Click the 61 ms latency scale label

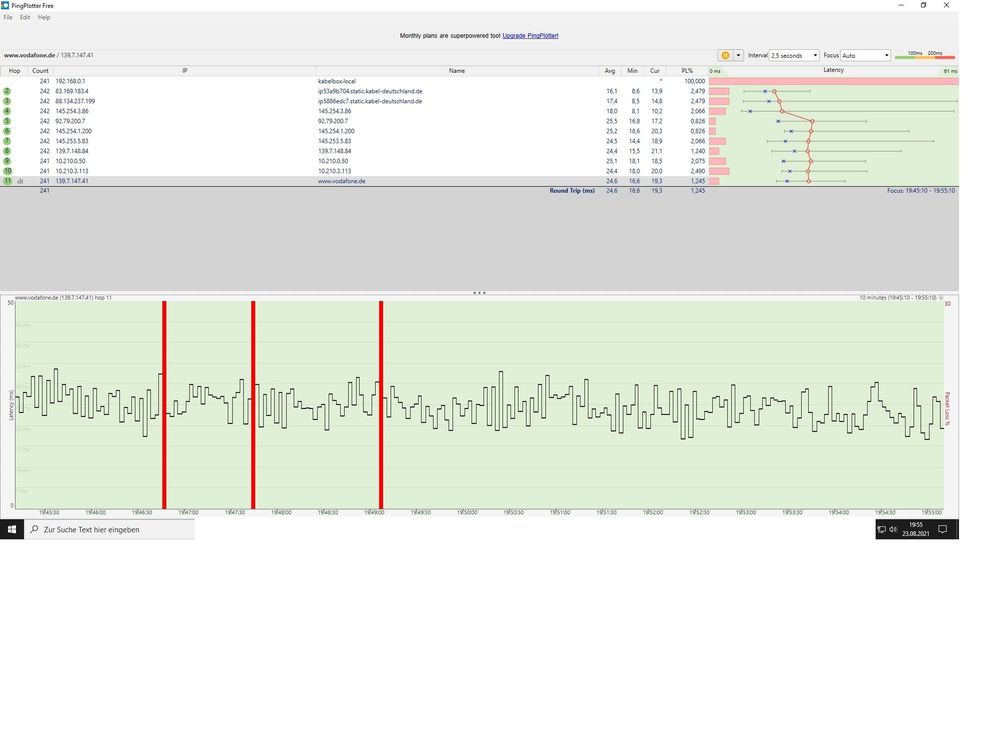click(950, 71)
